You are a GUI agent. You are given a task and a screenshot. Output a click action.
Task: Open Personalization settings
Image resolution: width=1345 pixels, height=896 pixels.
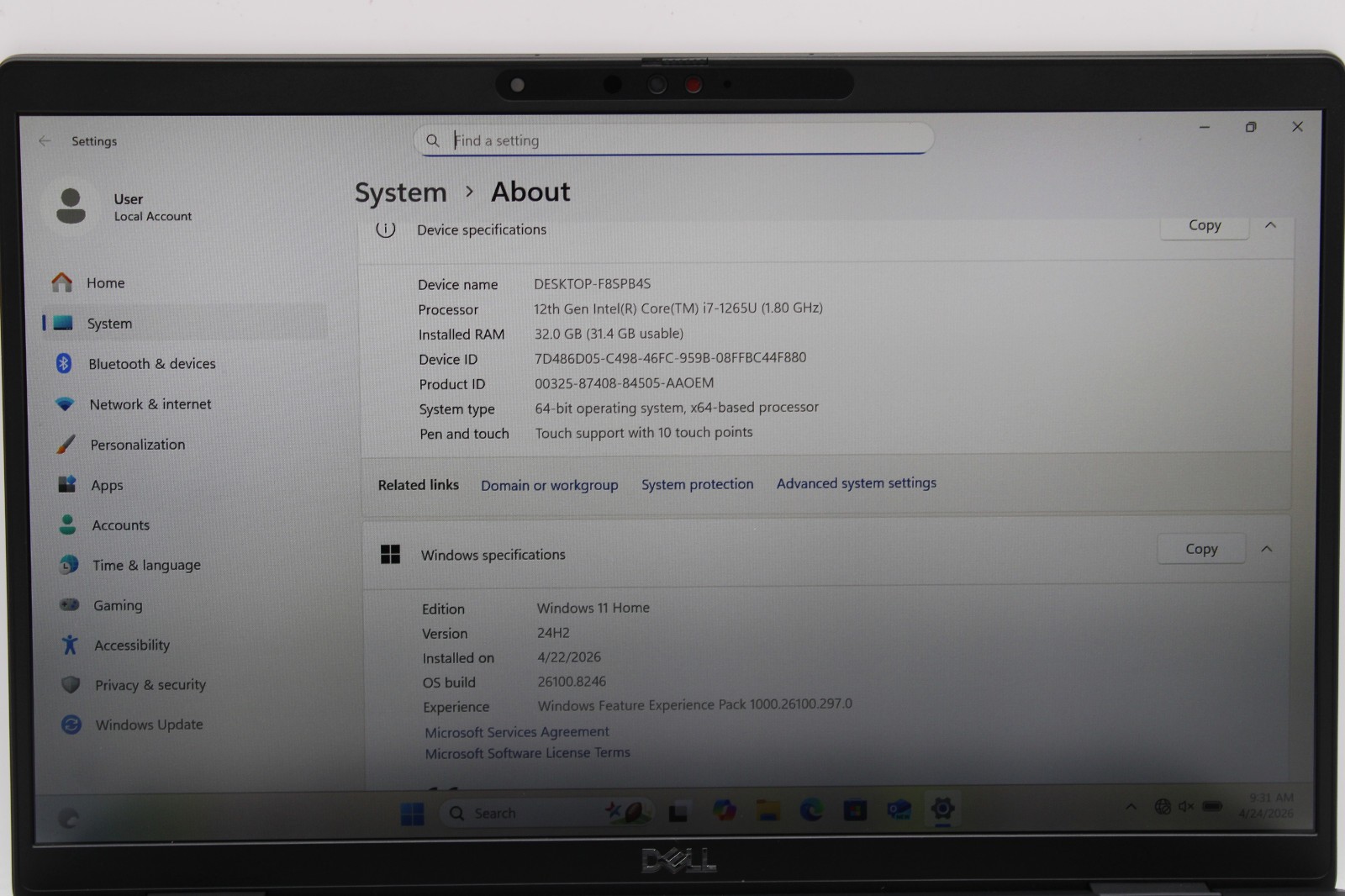(x=137, y=445)
